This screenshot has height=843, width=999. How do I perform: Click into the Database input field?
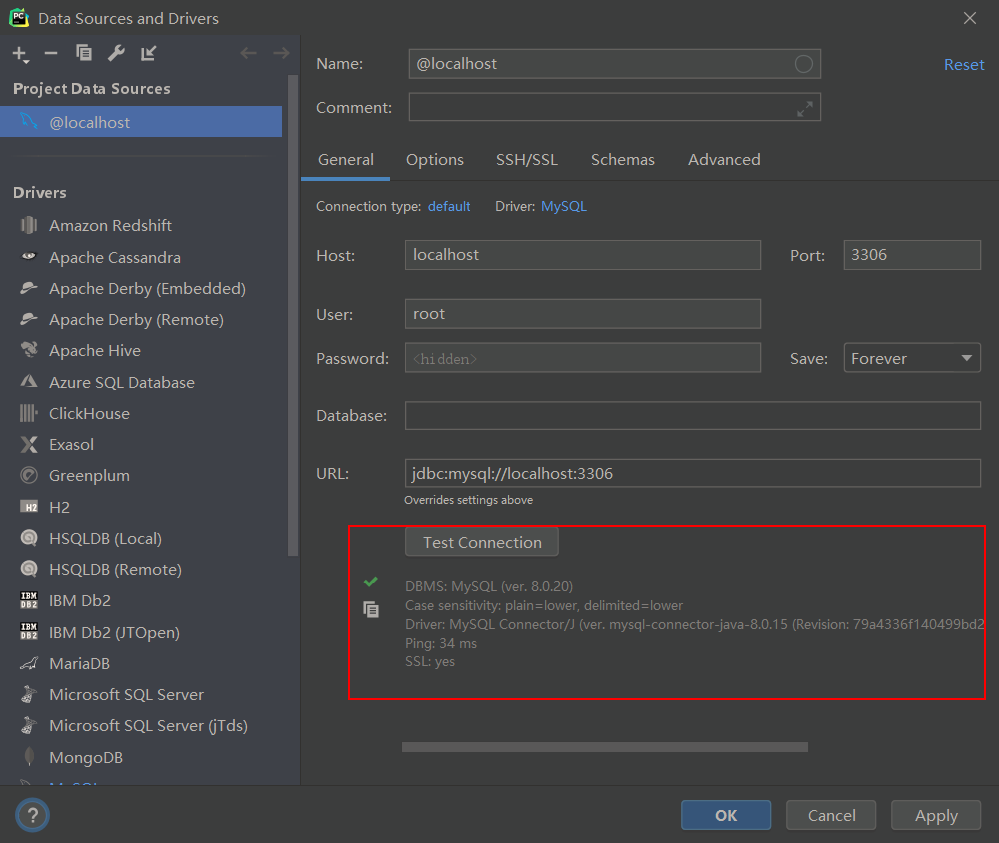pos(692,416)
